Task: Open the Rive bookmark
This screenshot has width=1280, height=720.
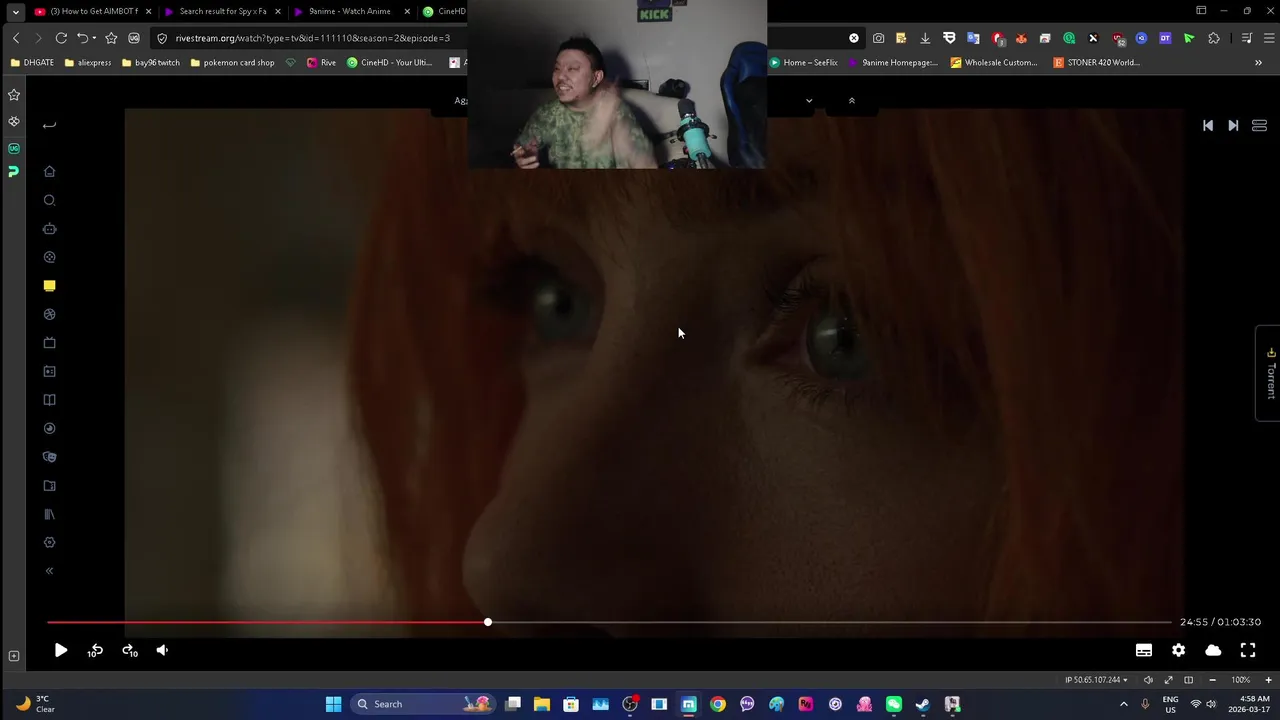Action: point(321,62)
